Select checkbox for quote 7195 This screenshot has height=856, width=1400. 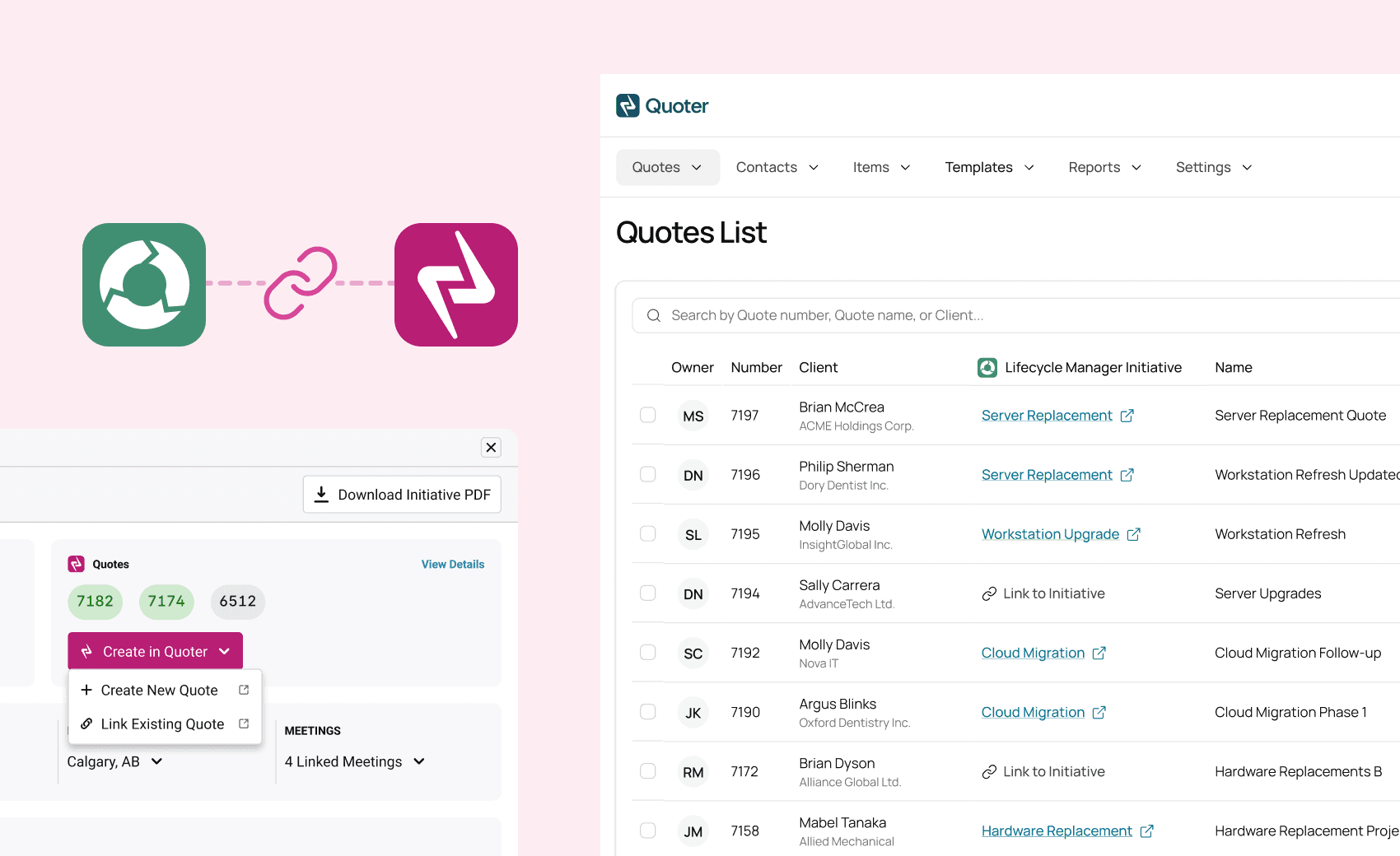pos(648,533)
